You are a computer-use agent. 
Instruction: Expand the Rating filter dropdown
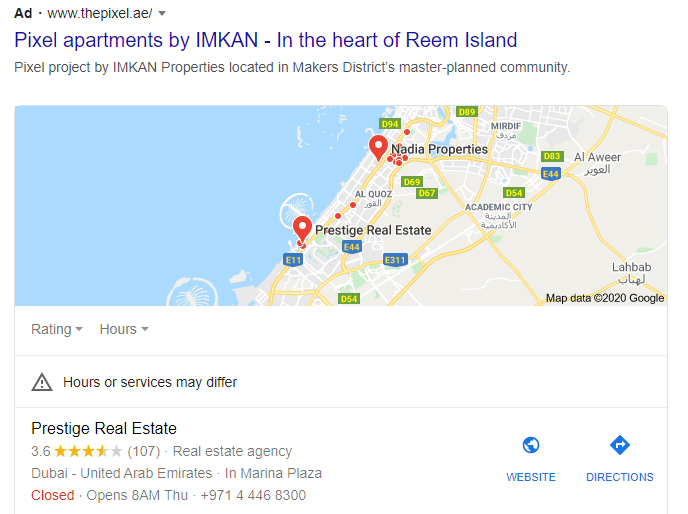pos(57,329)
